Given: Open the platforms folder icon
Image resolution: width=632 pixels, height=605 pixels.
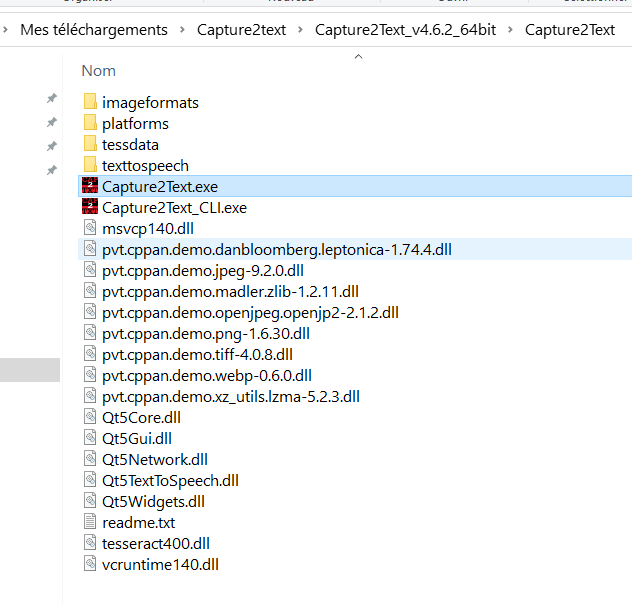Looking at the screenshot, I should point(90,123).
